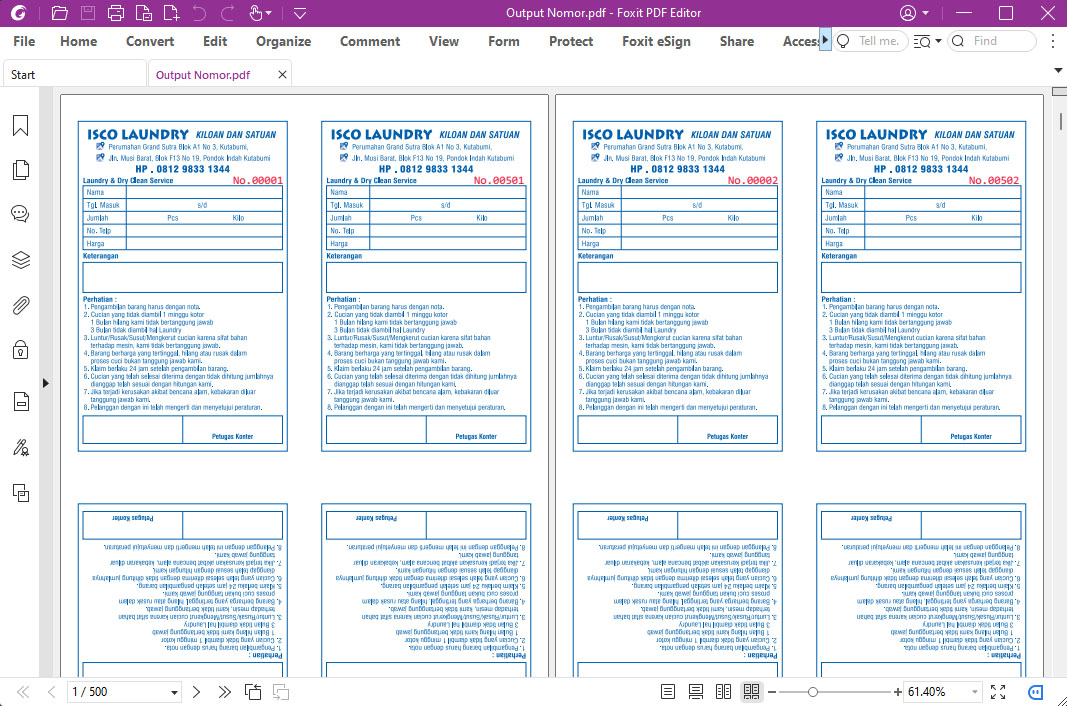Go to the next page arrow
This screenshot has width=1067, height=706.
click(196, 692)
